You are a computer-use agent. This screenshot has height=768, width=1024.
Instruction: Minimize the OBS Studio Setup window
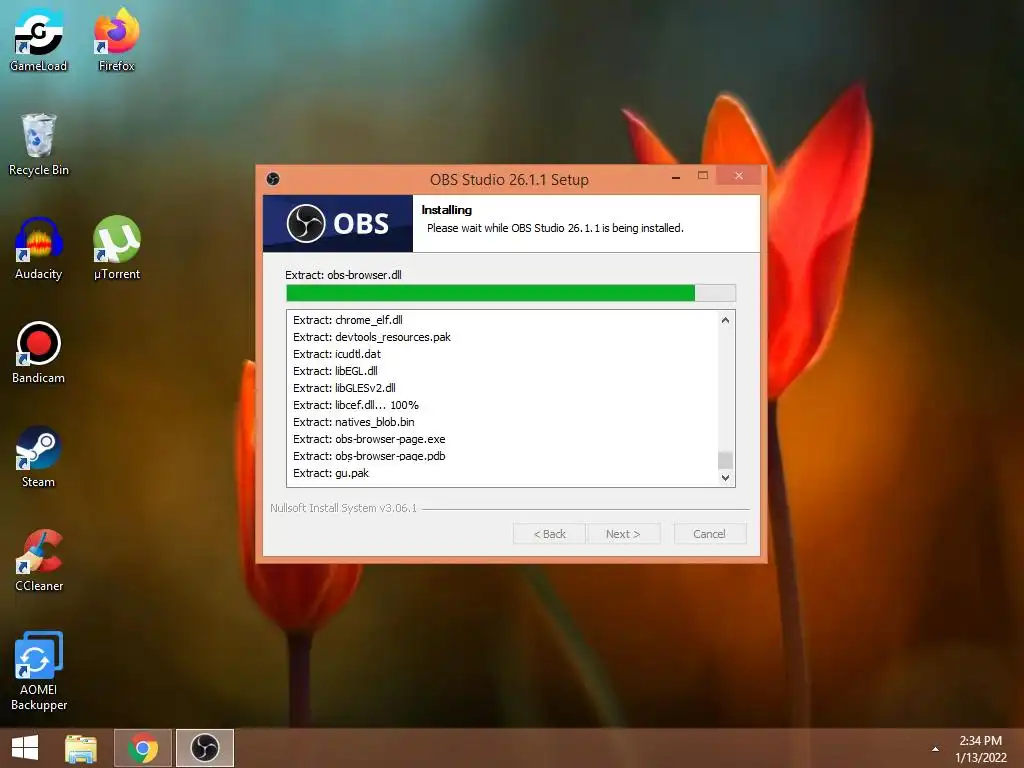click(x=677, y=176)
